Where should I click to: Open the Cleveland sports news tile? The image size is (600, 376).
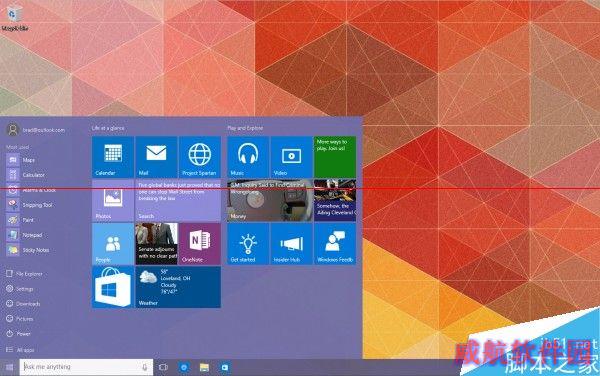point(335,200)
